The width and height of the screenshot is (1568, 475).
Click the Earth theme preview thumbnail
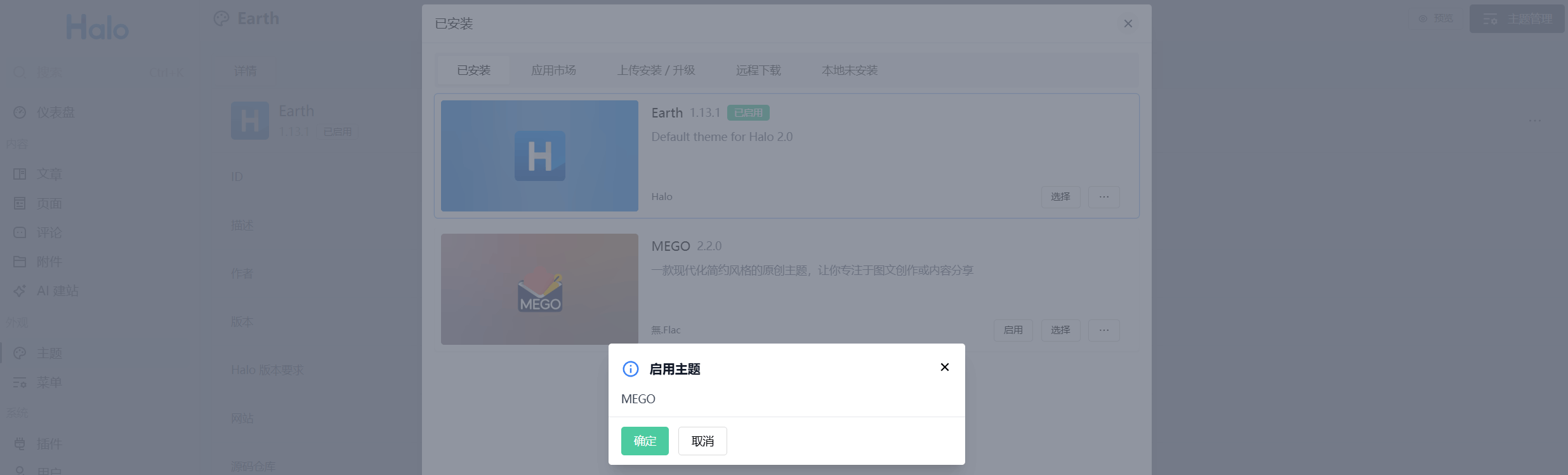pos(539,156)
